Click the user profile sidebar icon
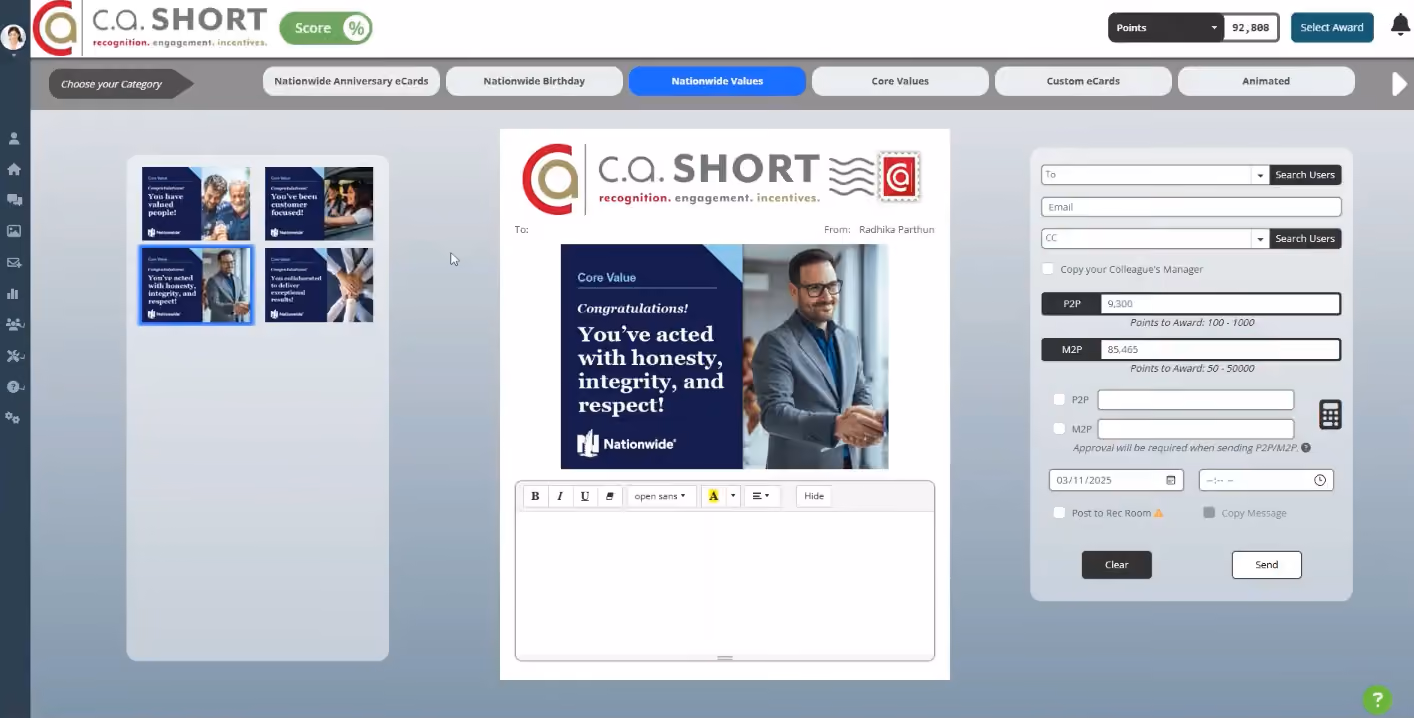The image size is (1414, 718). click(x=14, y=139)
